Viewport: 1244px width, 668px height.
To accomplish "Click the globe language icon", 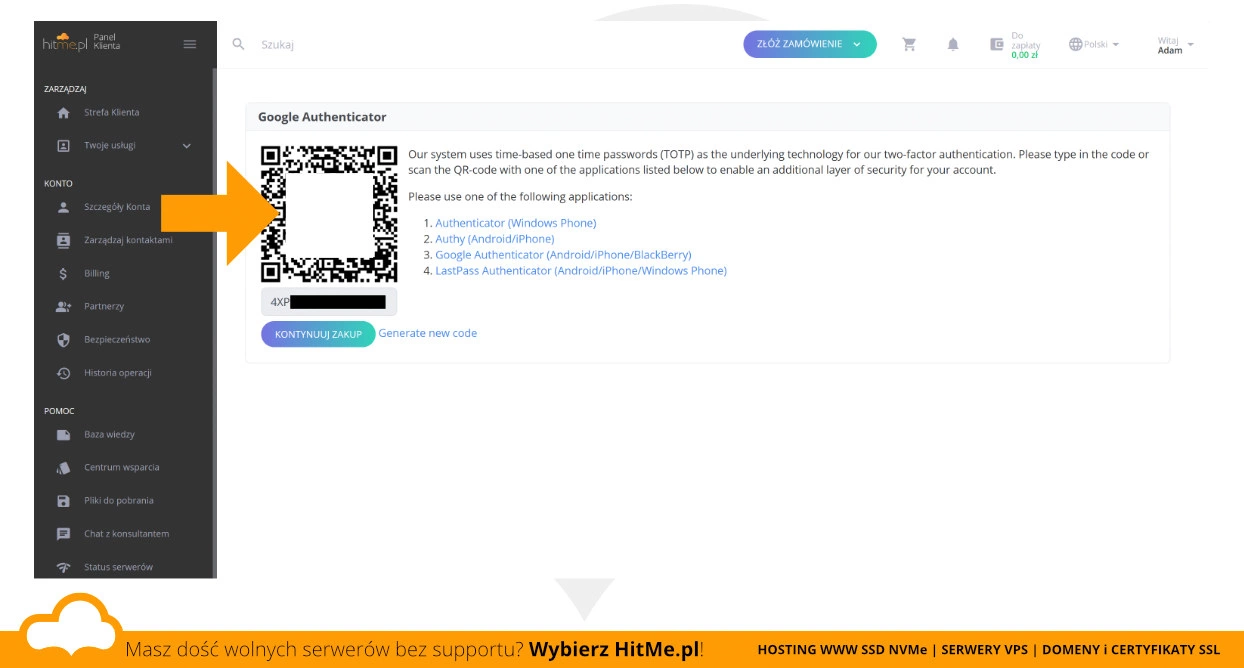I will [x=1076, y=44].
